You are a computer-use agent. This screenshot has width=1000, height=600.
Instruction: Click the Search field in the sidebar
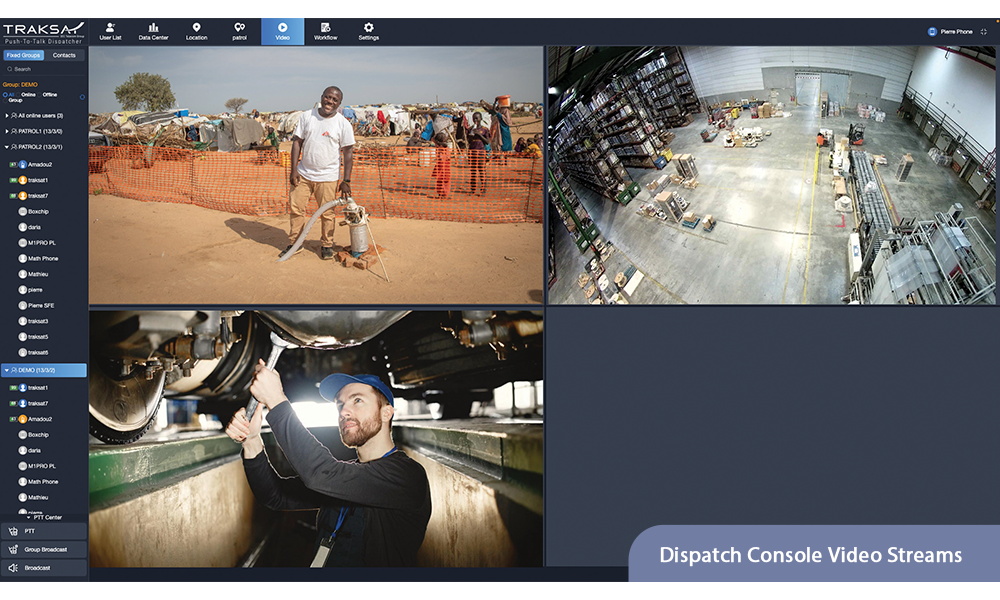(x=45, y=69)
